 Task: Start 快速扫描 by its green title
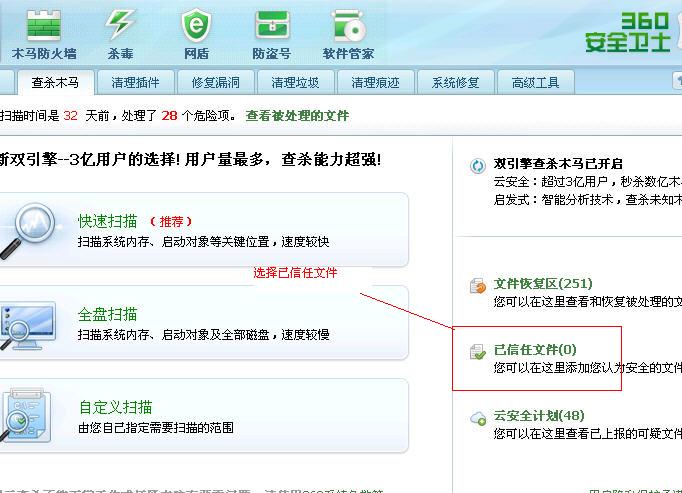107,221
